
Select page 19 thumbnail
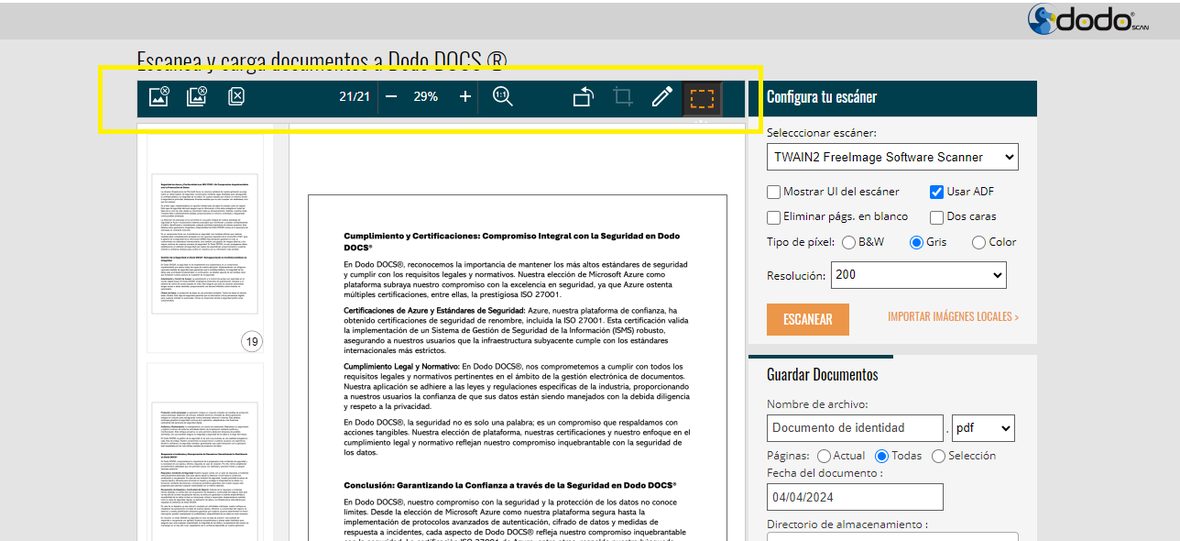pyautogui.click(x=205, y=243)
